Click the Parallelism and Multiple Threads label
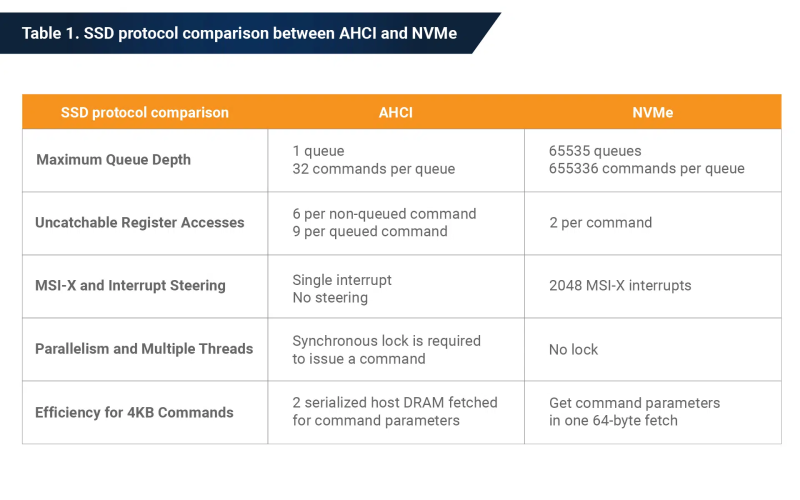The image size is (800, 500). pos(144,348)
